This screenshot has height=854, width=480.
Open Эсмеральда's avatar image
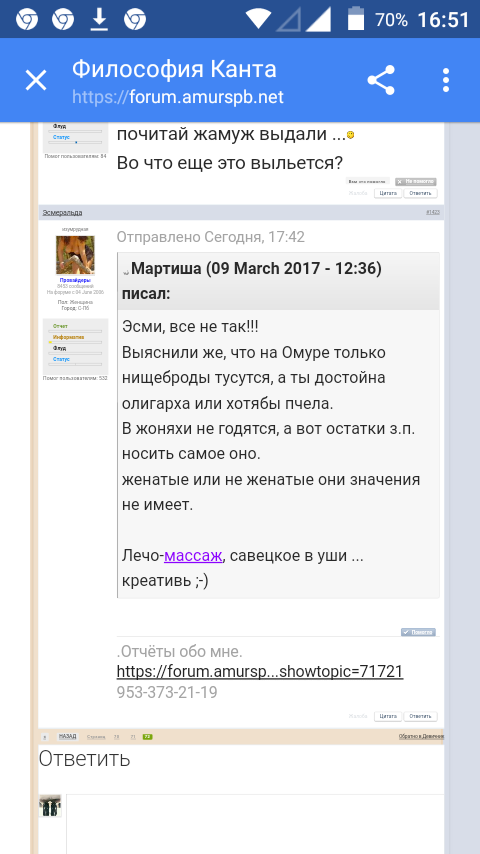(75, 255)
